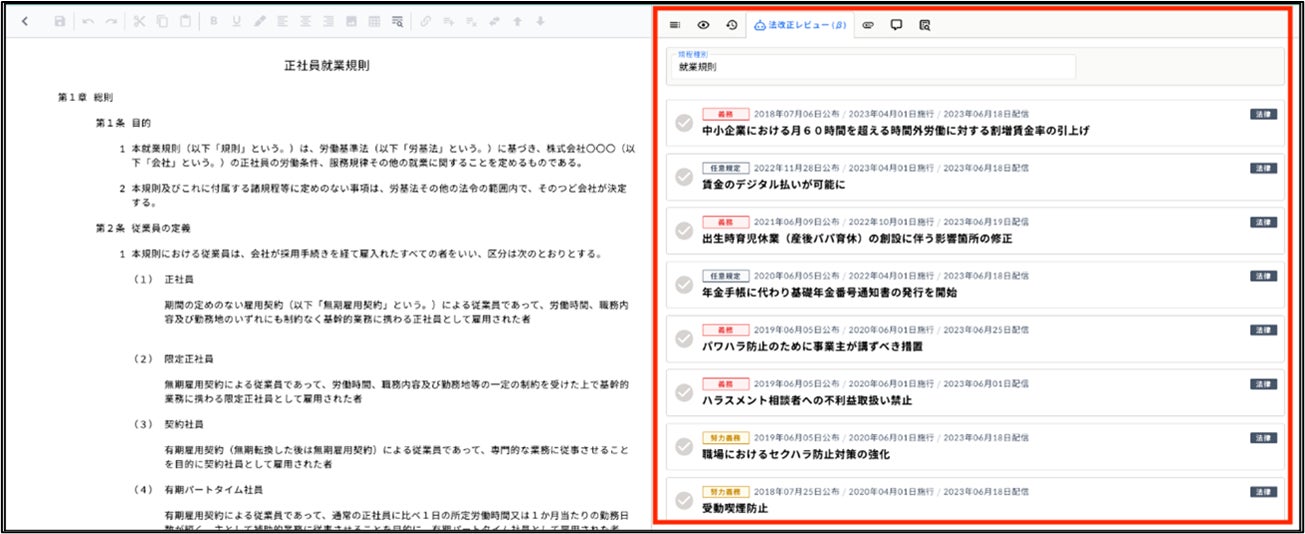This screenshot has height=534, width=1305.
Task: Open the find-in-document search icon
Action: coord(397,21)
